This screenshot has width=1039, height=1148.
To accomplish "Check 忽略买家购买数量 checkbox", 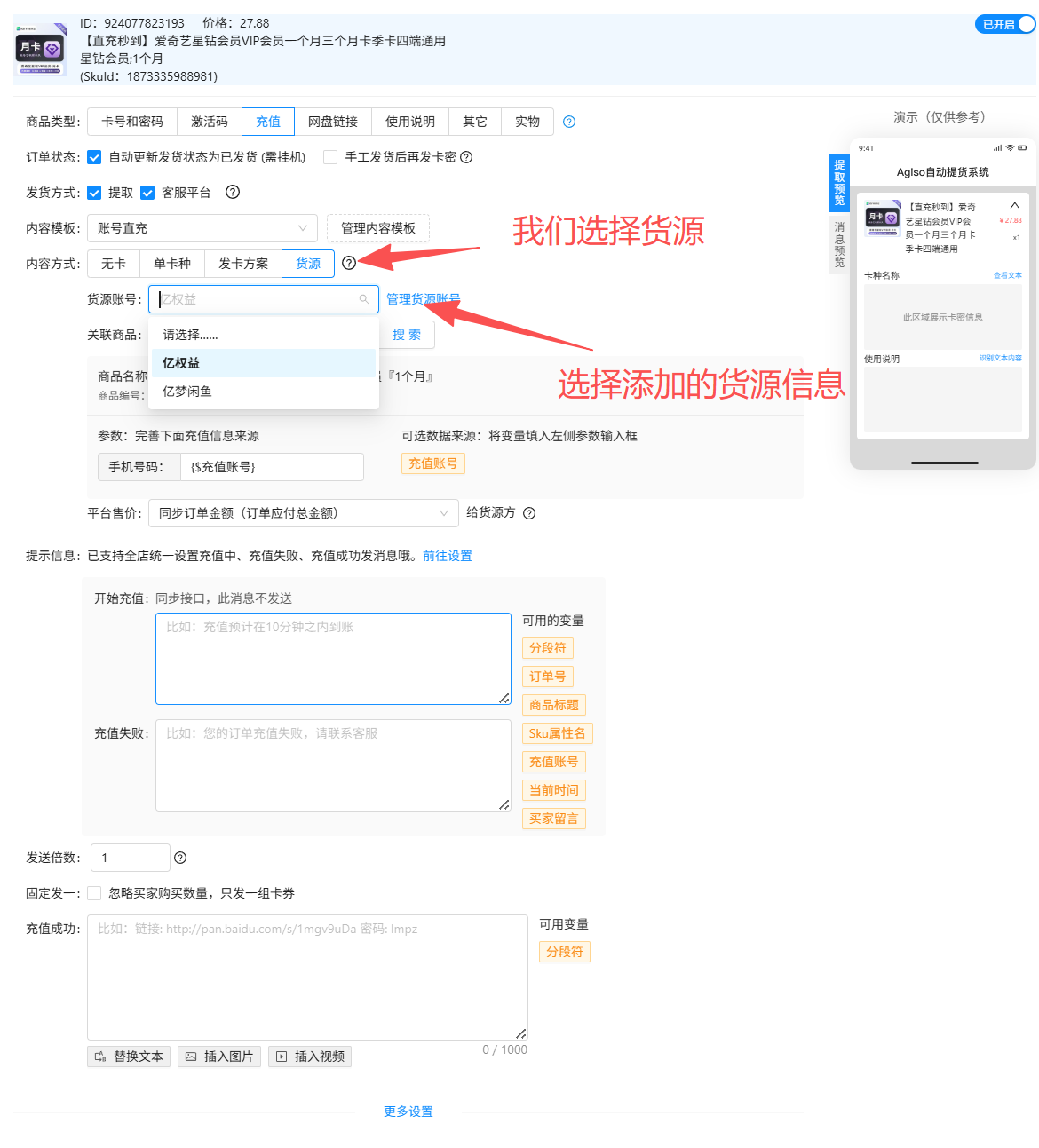I will (x=94, y=893).
